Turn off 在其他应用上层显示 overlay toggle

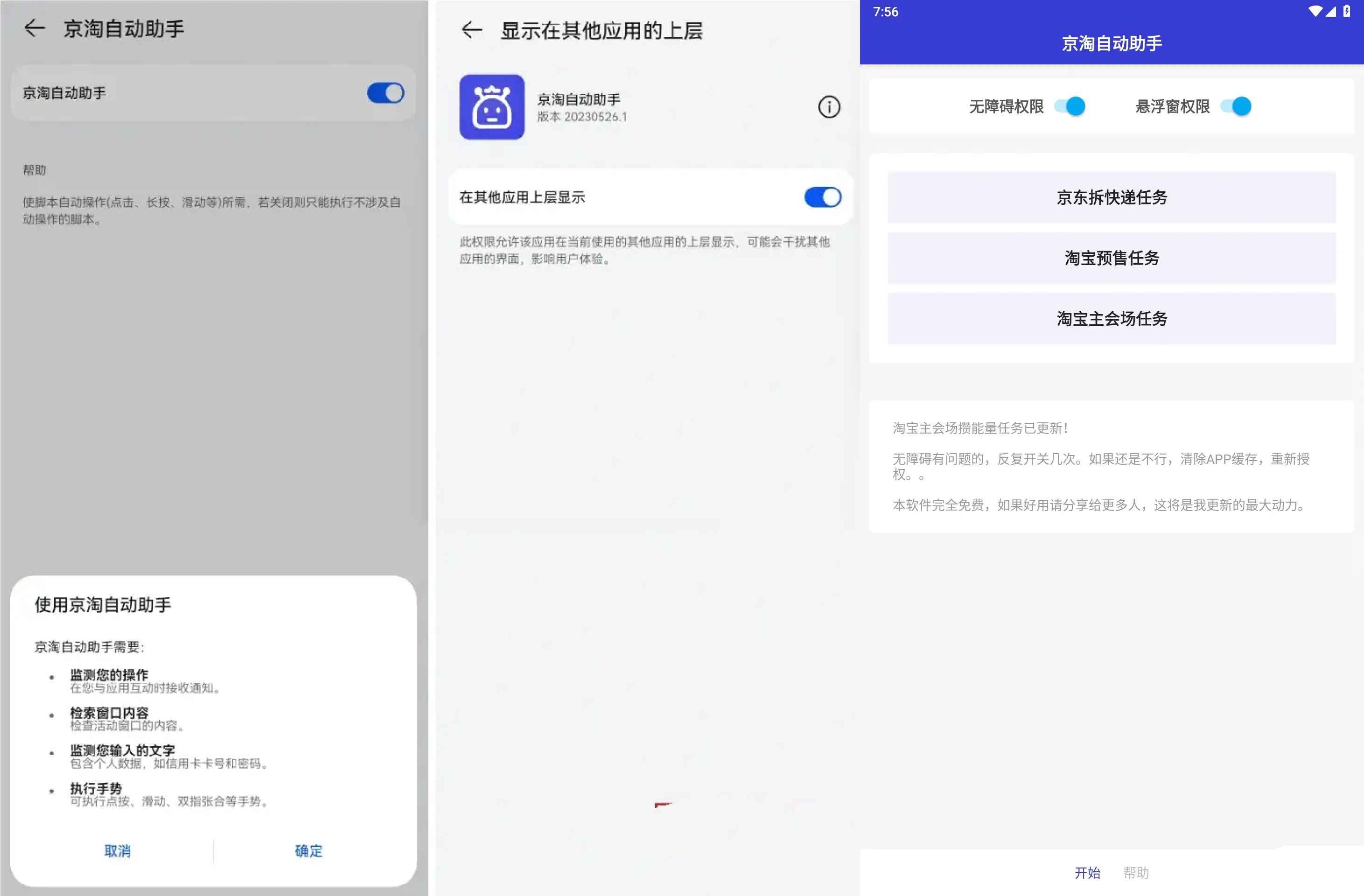(x=822, y=196)
